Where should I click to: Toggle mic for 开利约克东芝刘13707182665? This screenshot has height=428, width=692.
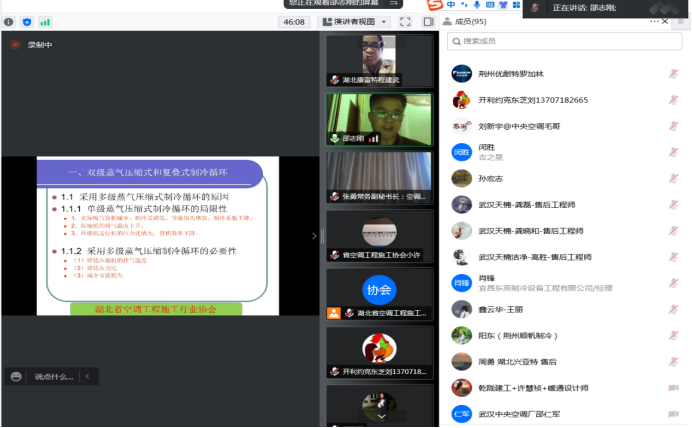[673, 100]
